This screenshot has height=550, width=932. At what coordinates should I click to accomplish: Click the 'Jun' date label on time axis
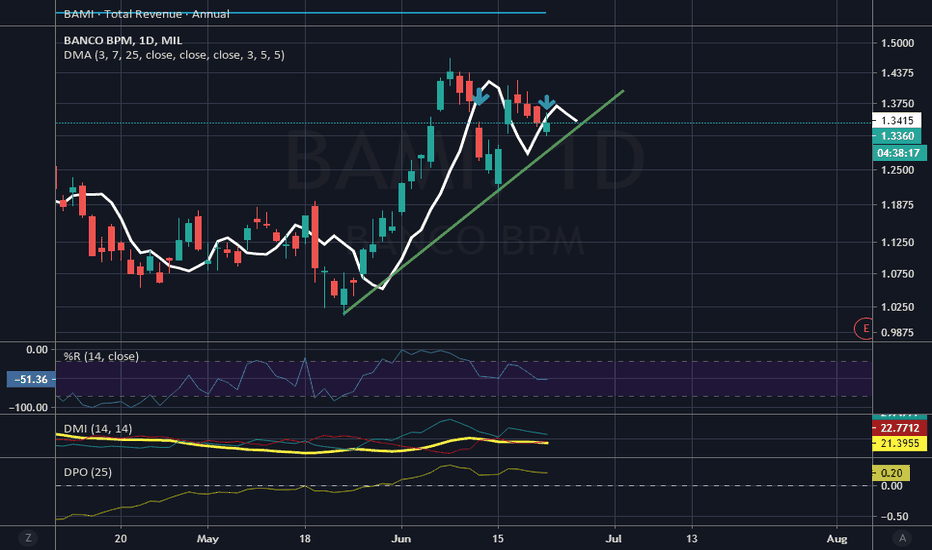(401, 539)
